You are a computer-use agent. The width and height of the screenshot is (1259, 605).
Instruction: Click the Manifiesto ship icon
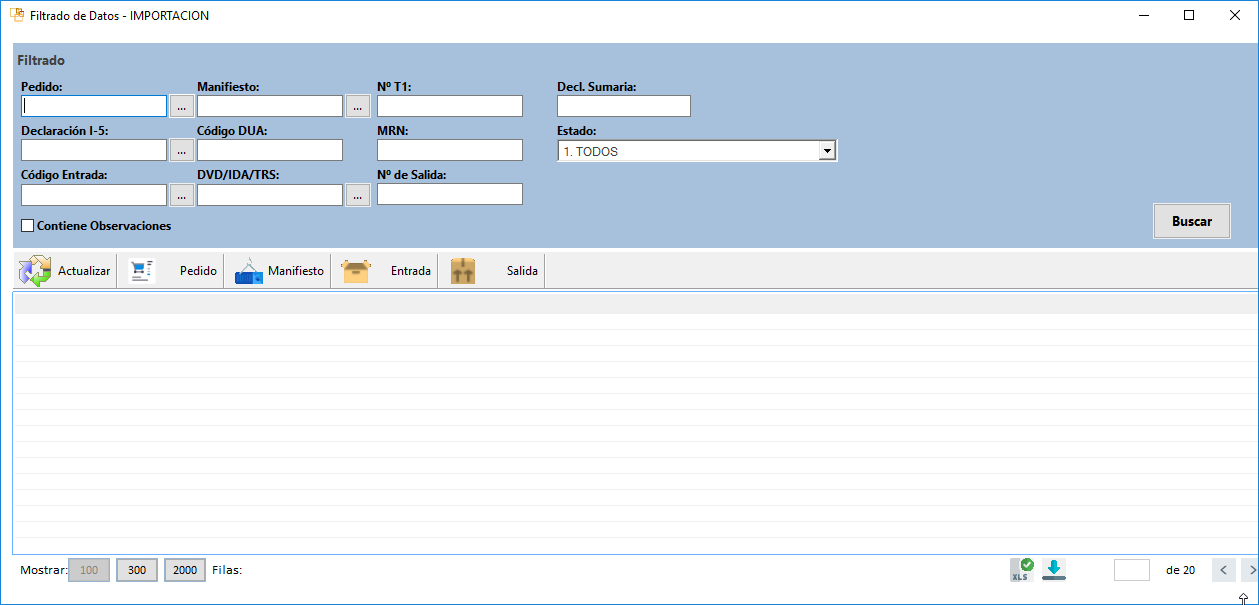click(x=249, y=271)
